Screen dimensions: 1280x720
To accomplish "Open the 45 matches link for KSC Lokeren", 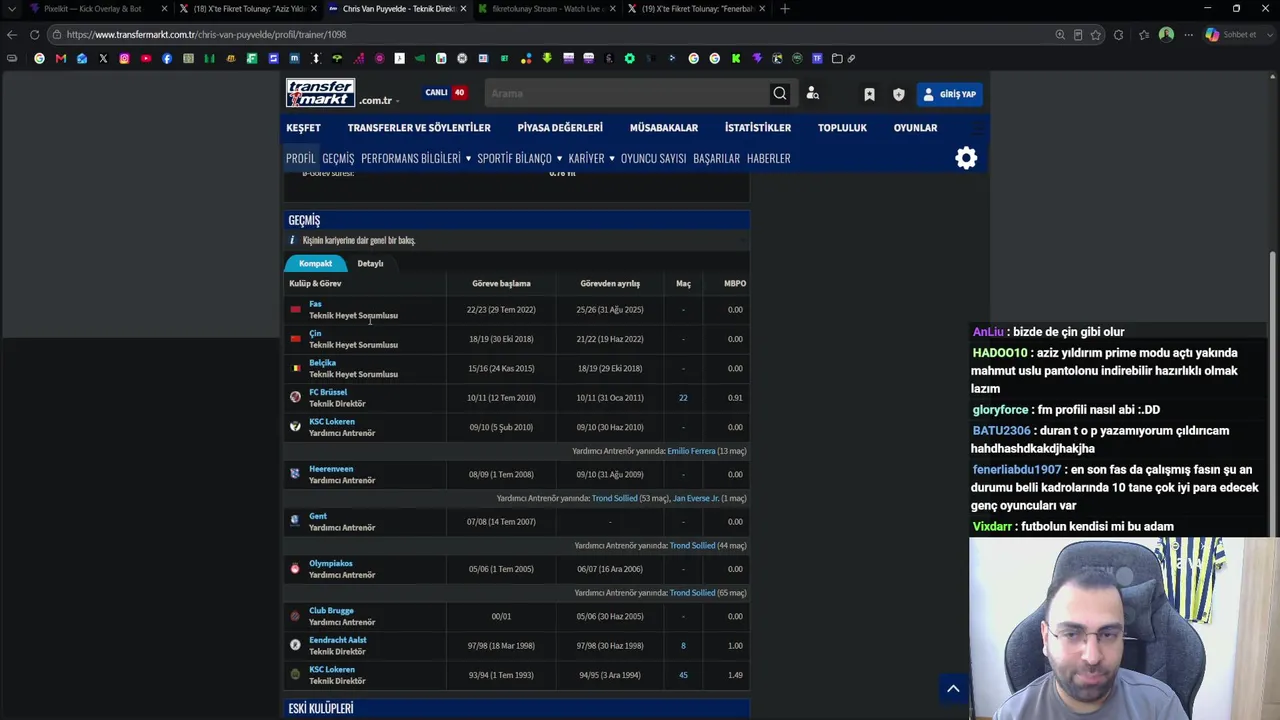I will point(683,675).
